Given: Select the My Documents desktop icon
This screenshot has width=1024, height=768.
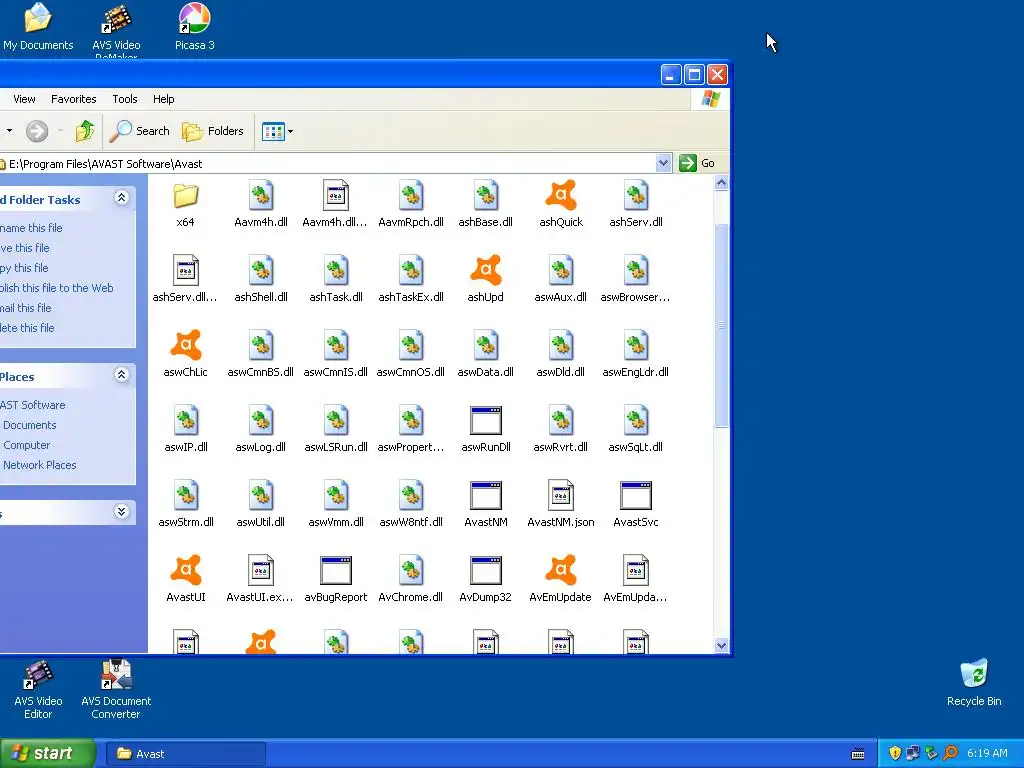Looking at the screenshot, I should (x=38, y=27).
